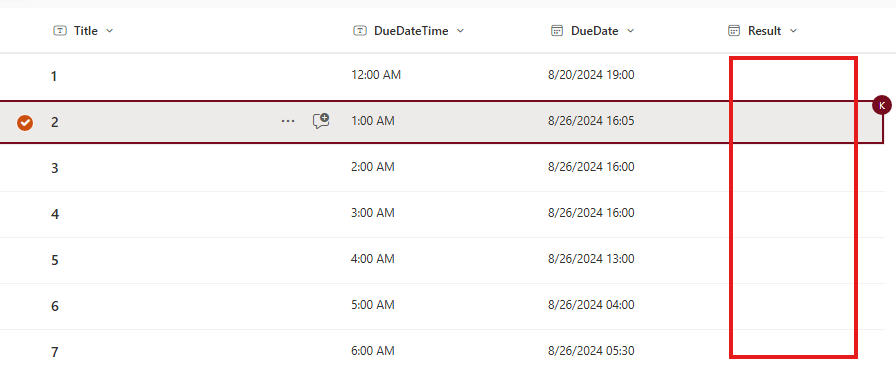Expand the DueDate column dropdown chevron
Viewport: 896px width, 367px height.
pyautogui.click(x=630, y=31)
